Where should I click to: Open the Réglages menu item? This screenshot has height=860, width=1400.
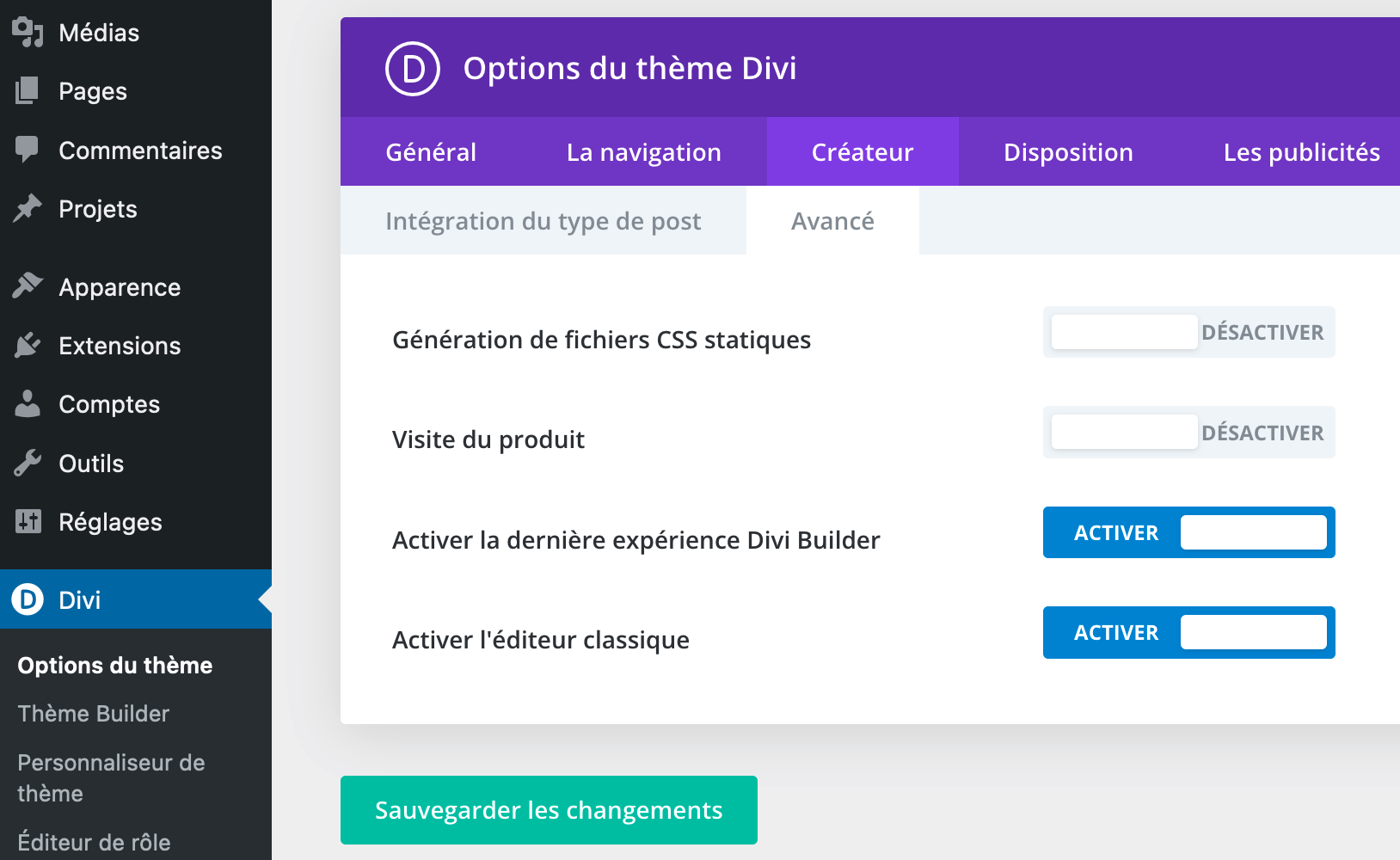(110, 522)
